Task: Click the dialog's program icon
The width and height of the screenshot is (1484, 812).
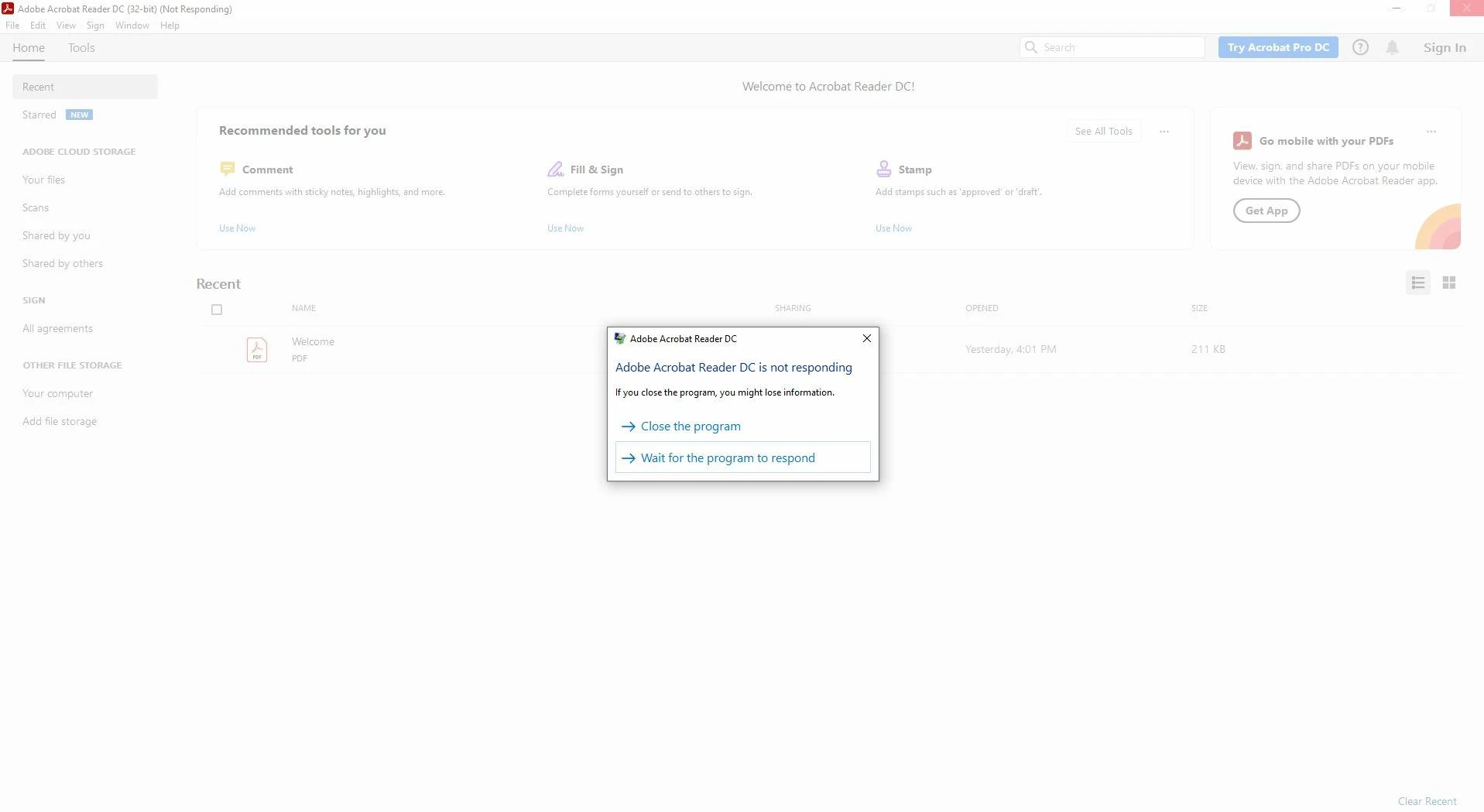Action: pyautogui.click(x=619, y=338)
